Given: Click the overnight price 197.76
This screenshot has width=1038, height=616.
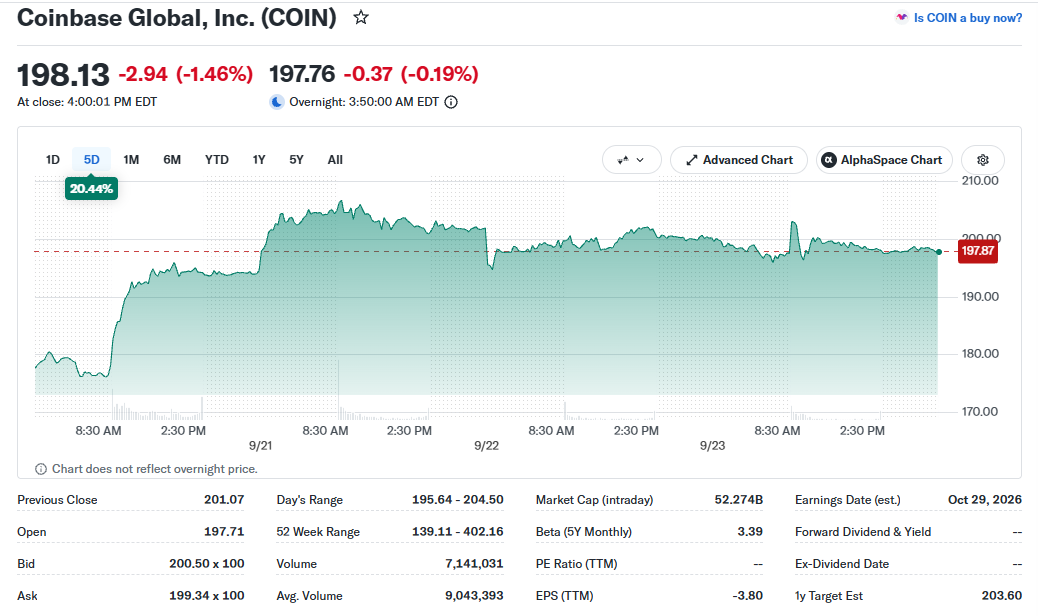Looking at the screenshot, I should pyautogui.click(x=302, y=74).
